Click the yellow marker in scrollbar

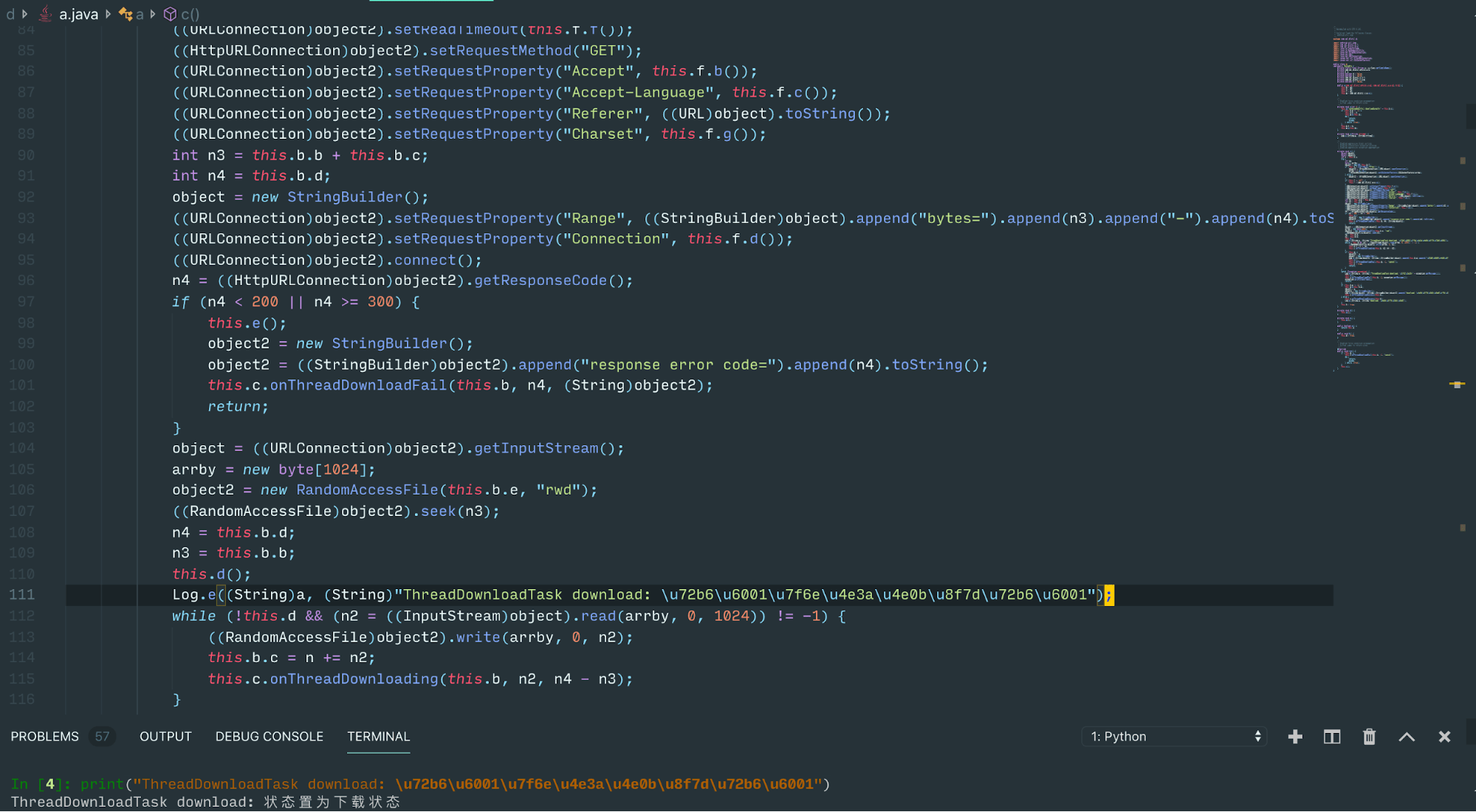pyautogui.click(x=1456, y=384)
